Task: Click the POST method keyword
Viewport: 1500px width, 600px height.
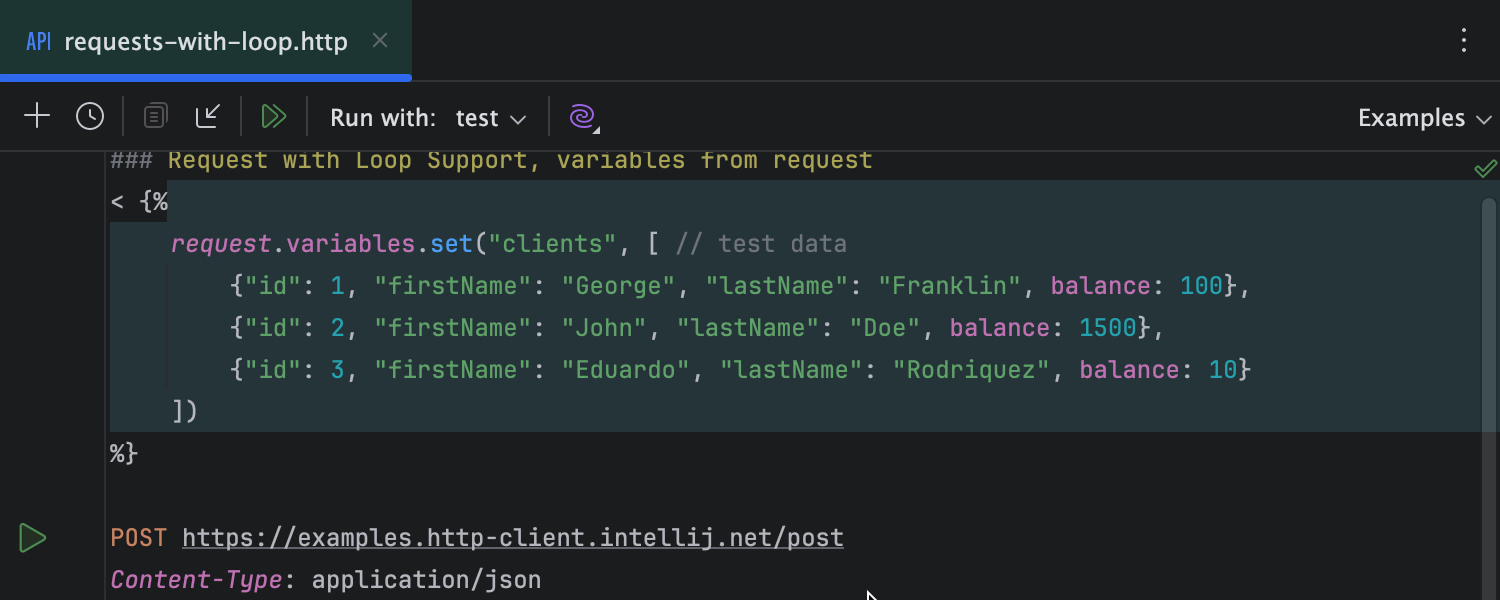Action: pos(139,538)
